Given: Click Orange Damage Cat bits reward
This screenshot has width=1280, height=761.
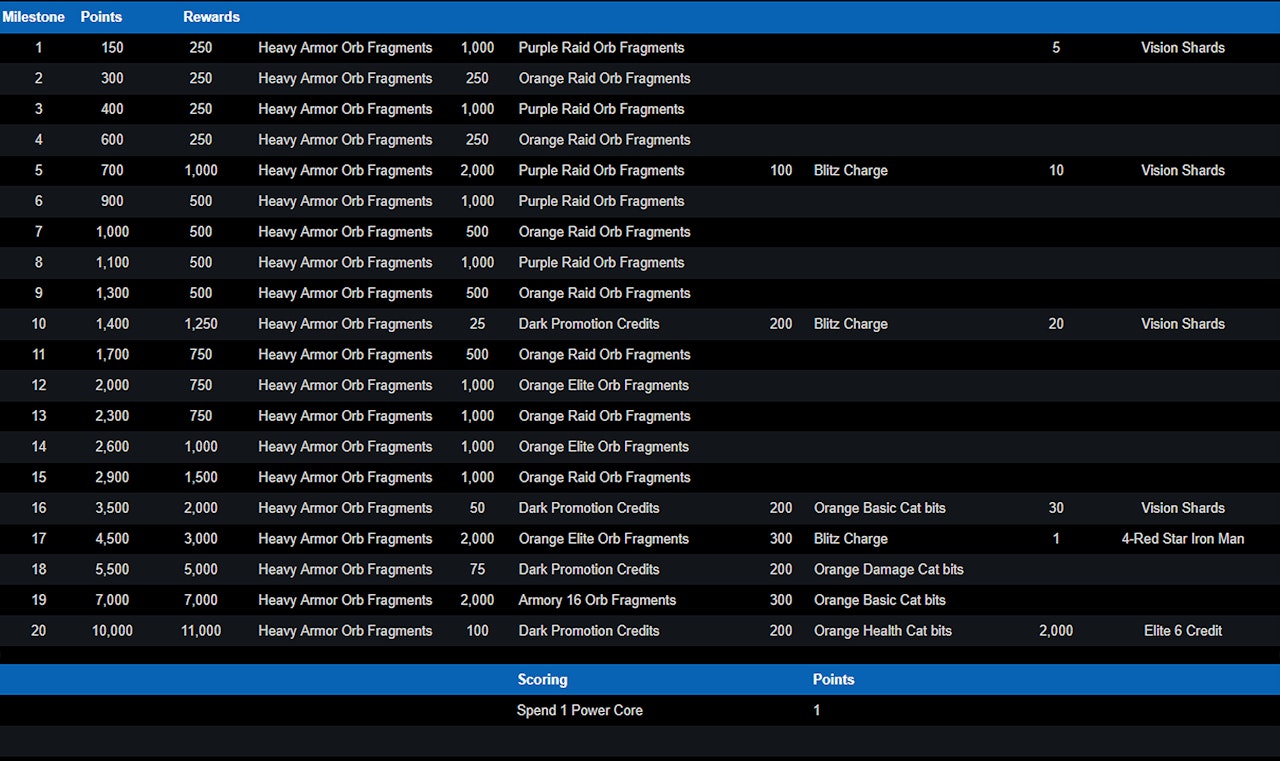Looking at the screenshot, I should click(x=888, y=569).
